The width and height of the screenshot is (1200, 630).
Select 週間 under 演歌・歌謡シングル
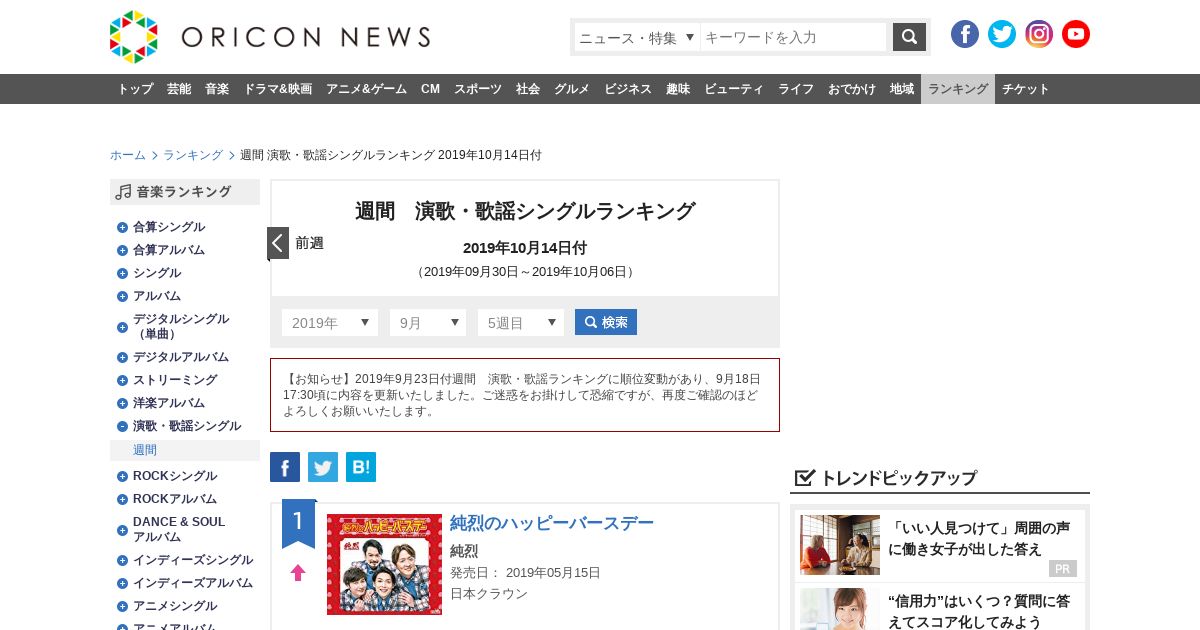point(145,450)
